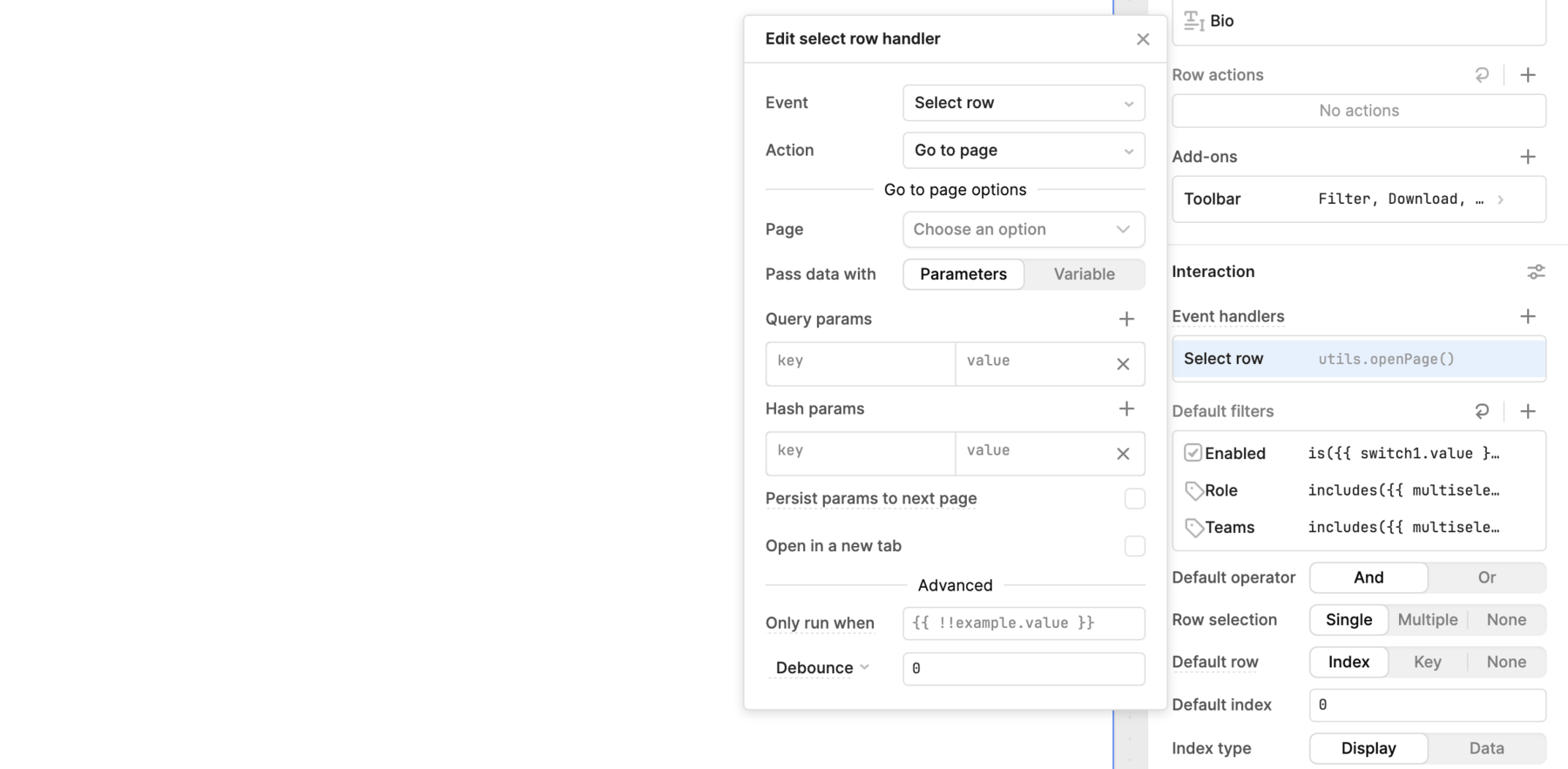Open the Teams default filter
Image resolution: width=1568 pixels, height=769 pixels.
(x=1359, y=528)
